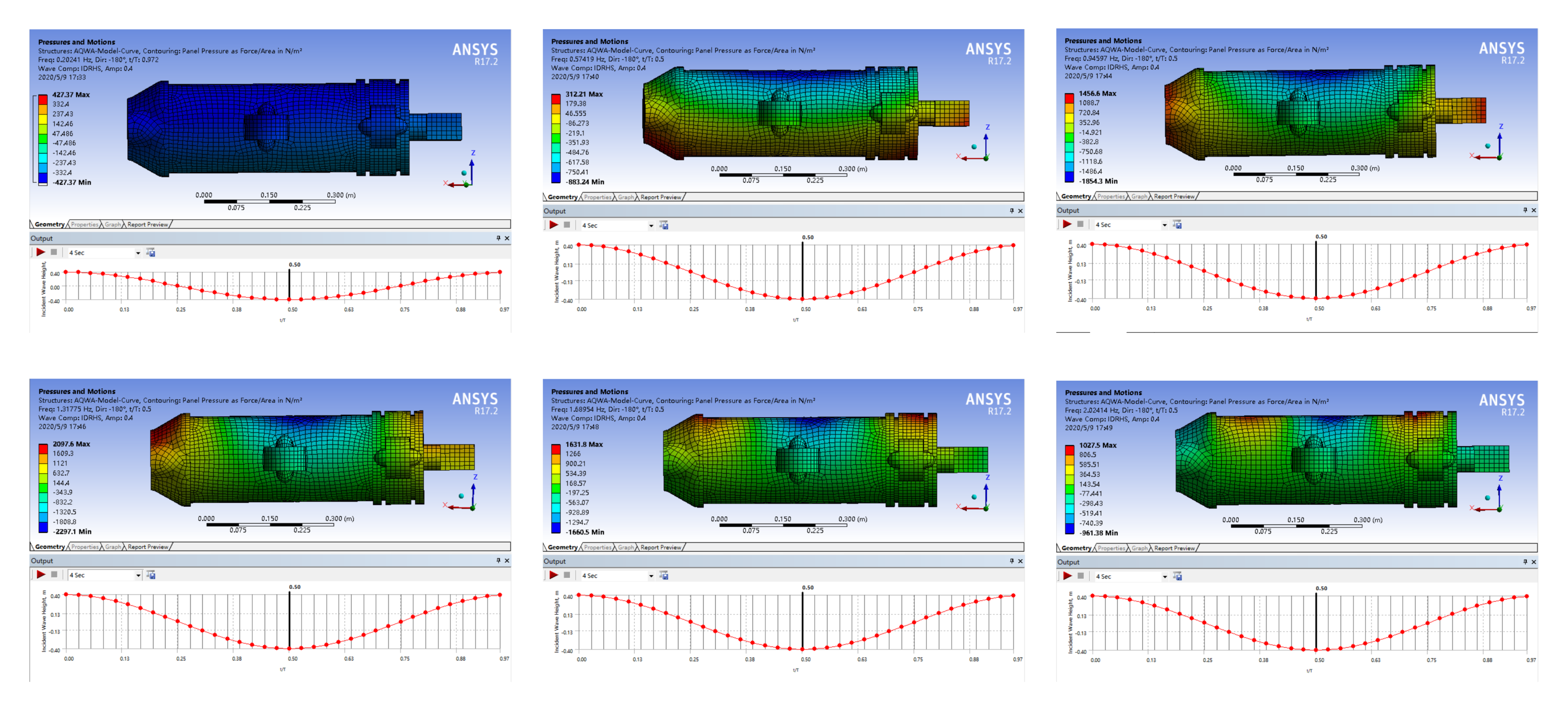Stop animation in the 0.57419 Hz panel
This screenshot has width=1568, height=712.
567,225
